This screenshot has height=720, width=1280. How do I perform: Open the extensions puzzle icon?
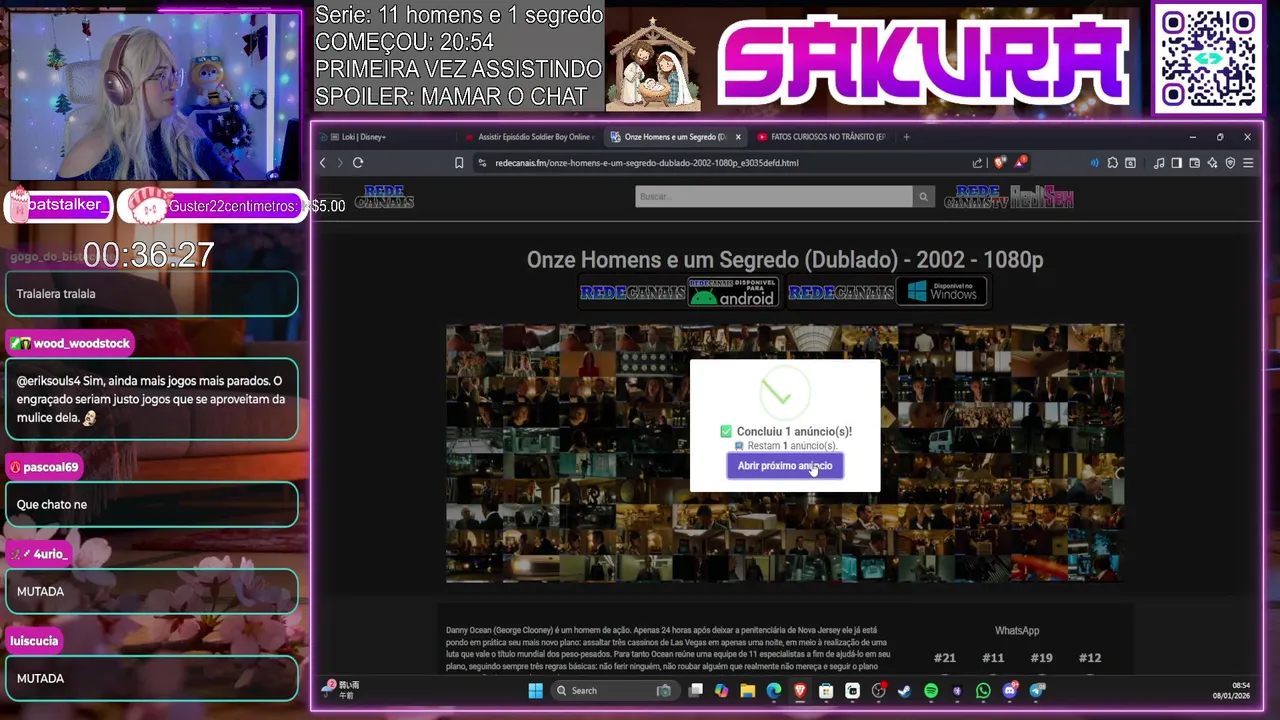1112,163
